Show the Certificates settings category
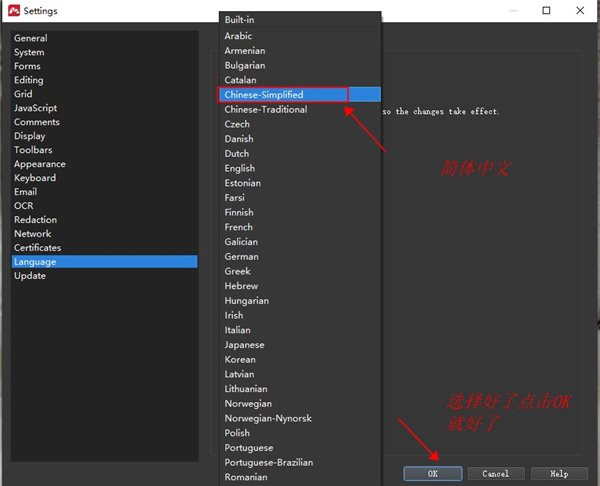Viewport: 600px width, 486px height. pyautogui.click(x=38, y=248)
